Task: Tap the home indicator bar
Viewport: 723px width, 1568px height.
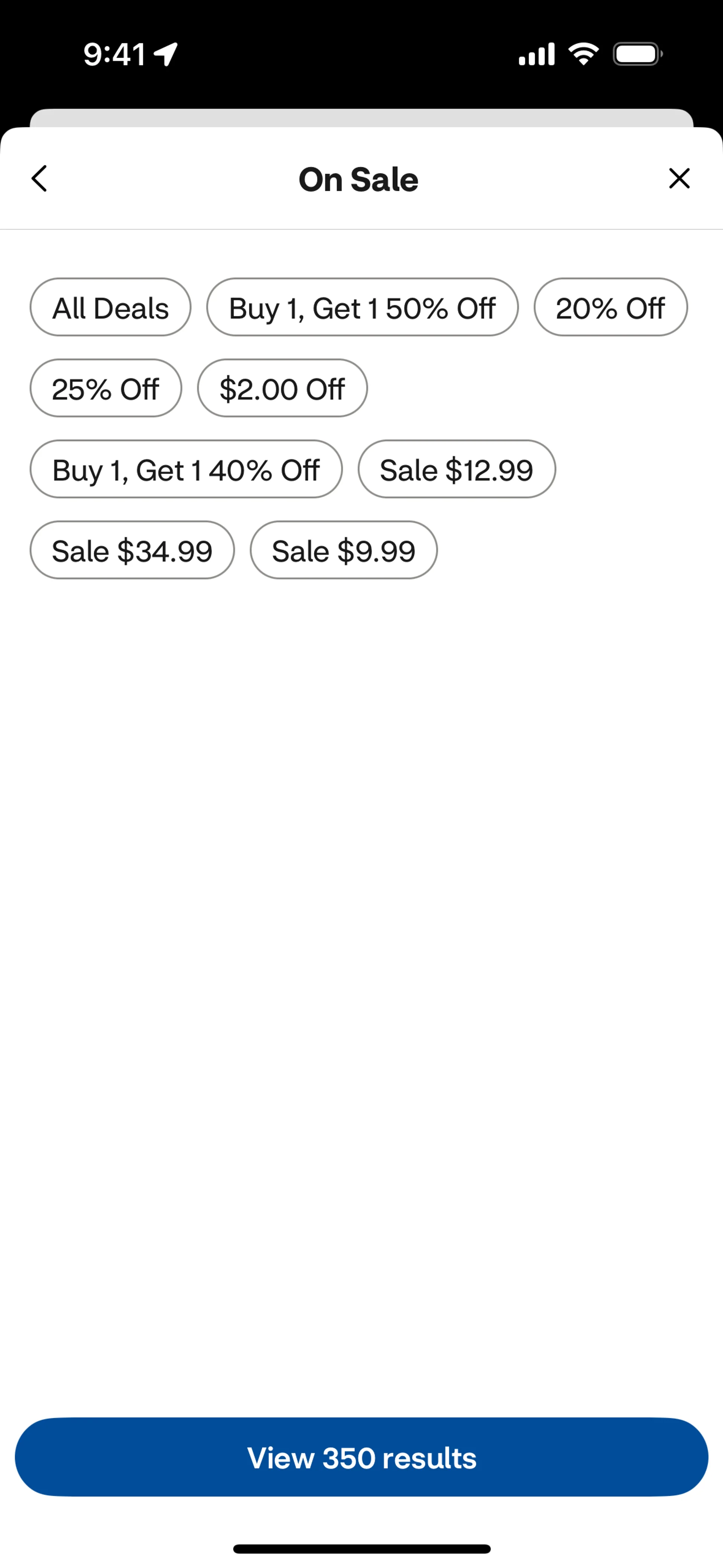Action: (x=361, y=1548)
